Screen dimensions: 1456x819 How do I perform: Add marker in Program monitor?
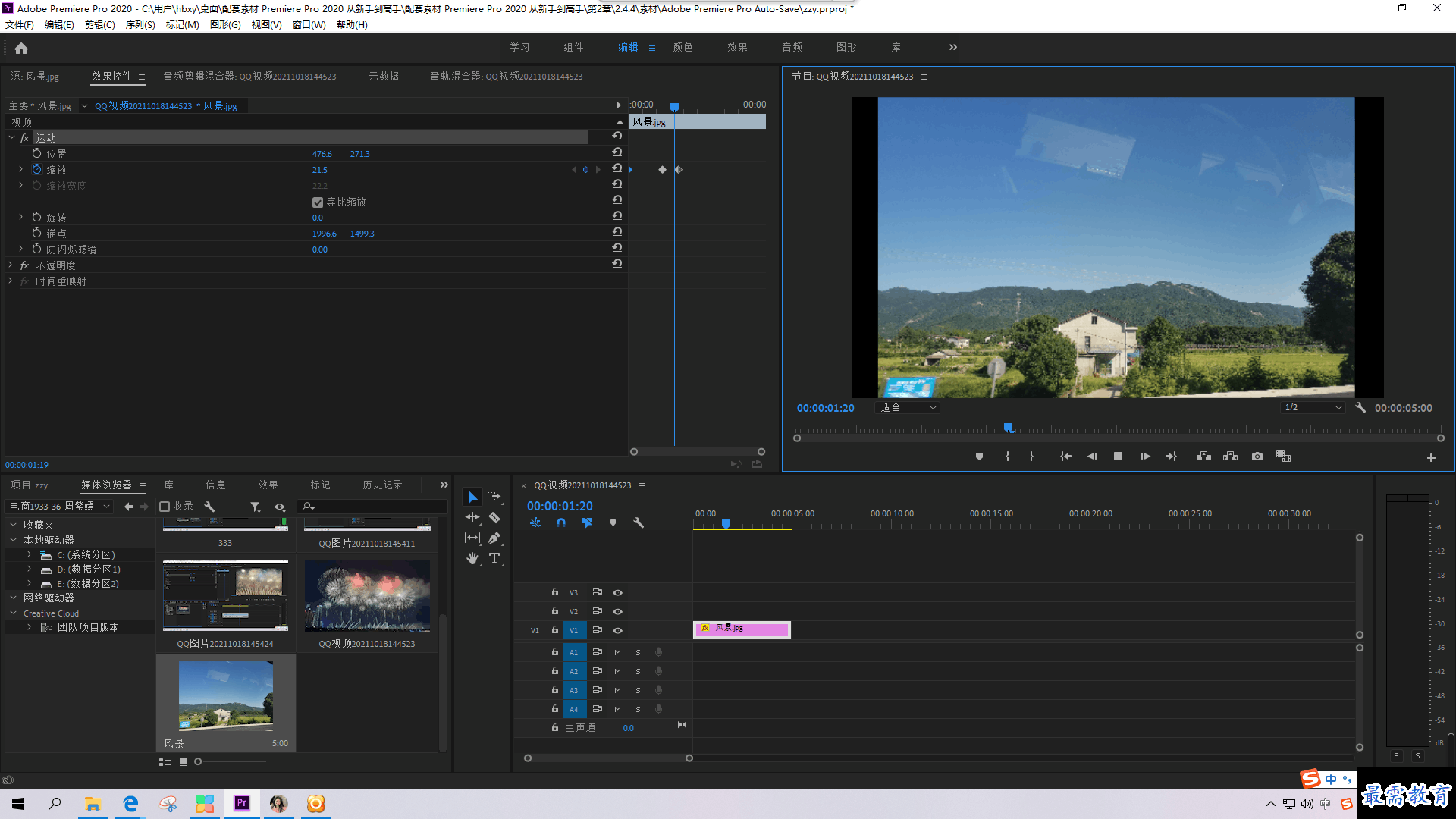(x=979, y=457)
